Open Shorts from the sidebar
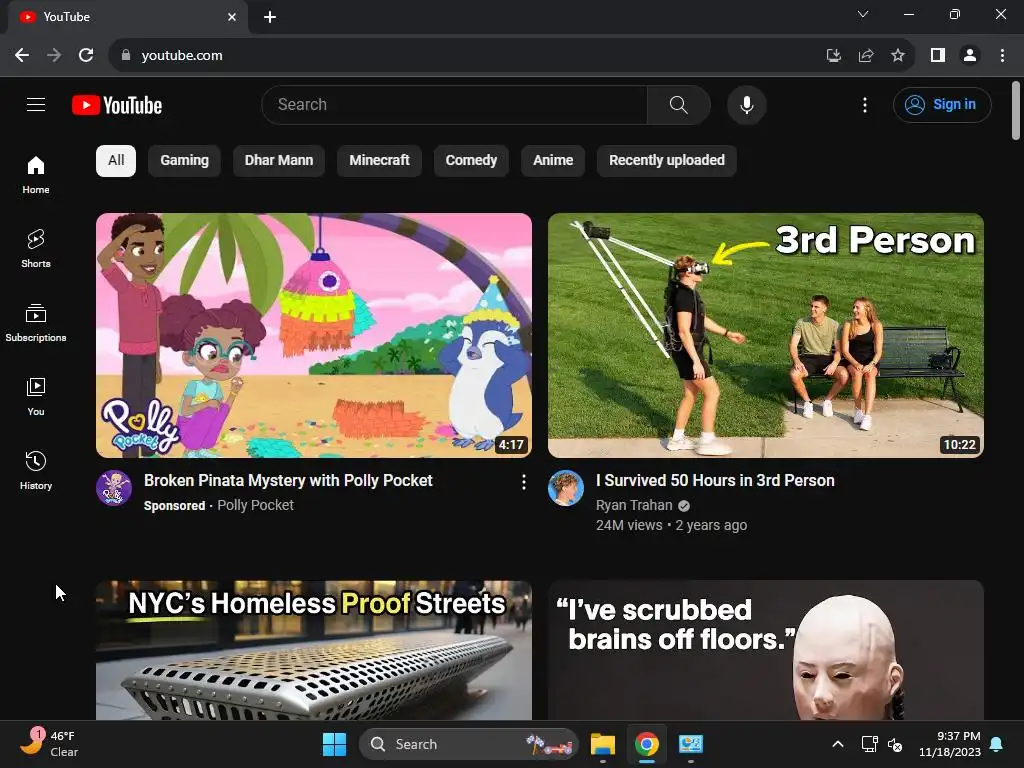 coord(36,249)
